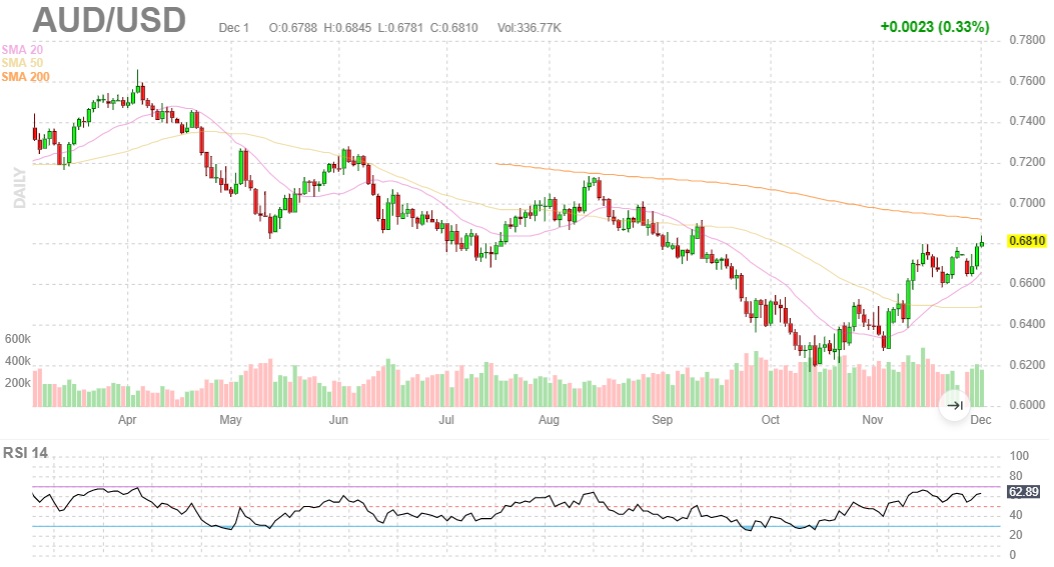Click the yellow 0.6810 current price tag
1054x567 pixels.
coord(1026,241)
